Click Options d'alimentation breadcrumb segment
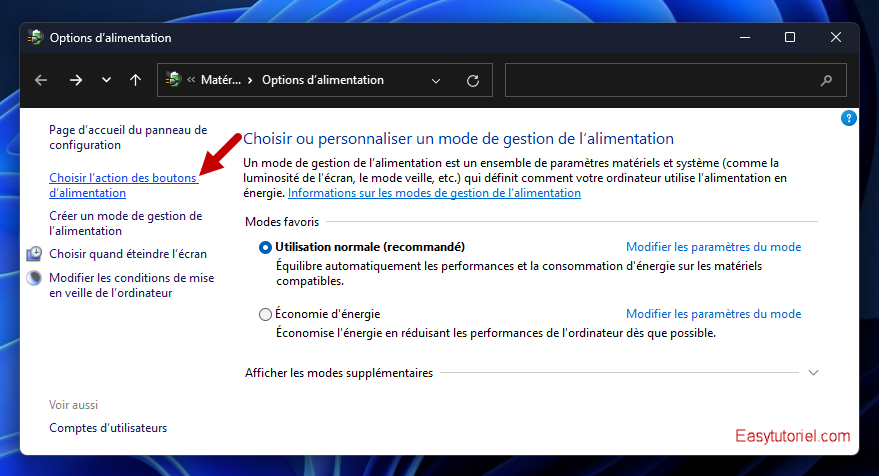879x476 pixels. 323,80
